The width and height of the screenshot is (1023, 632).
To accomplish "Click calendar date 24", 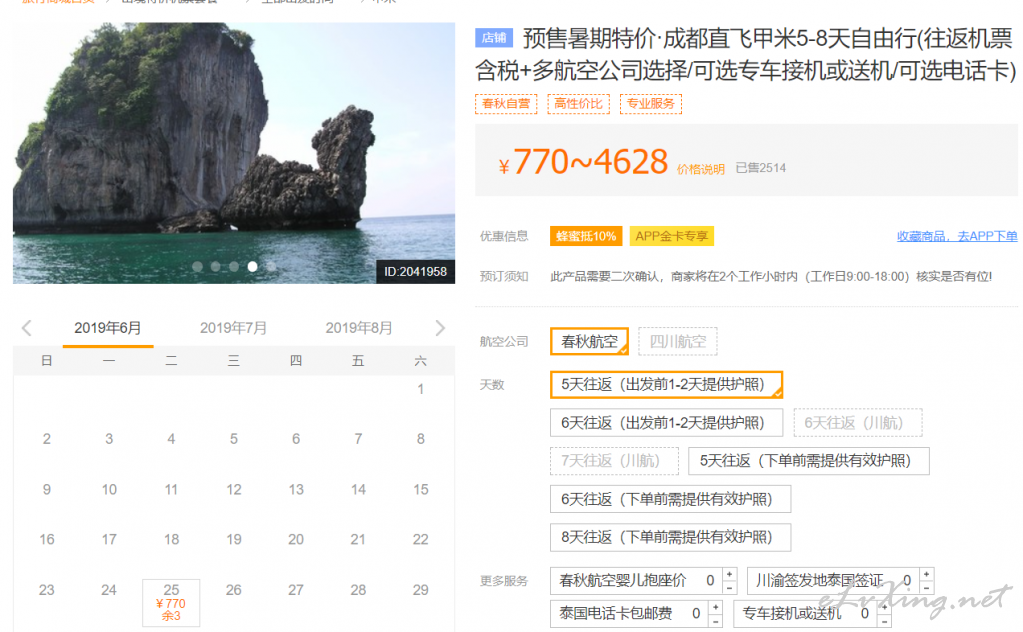I will point(109,590).
